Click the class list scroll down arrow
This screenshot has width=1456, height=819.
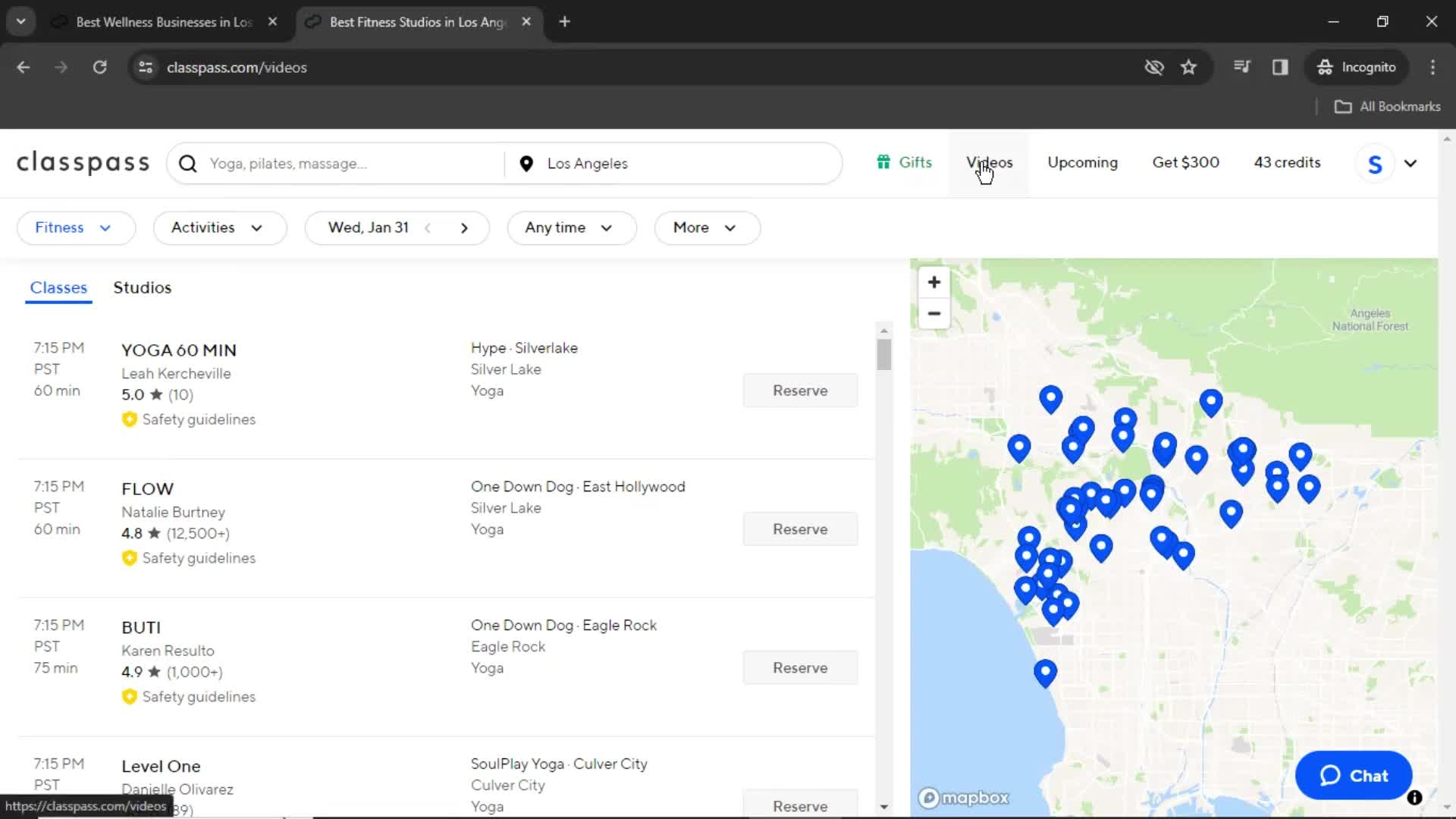tap(884, 807)
